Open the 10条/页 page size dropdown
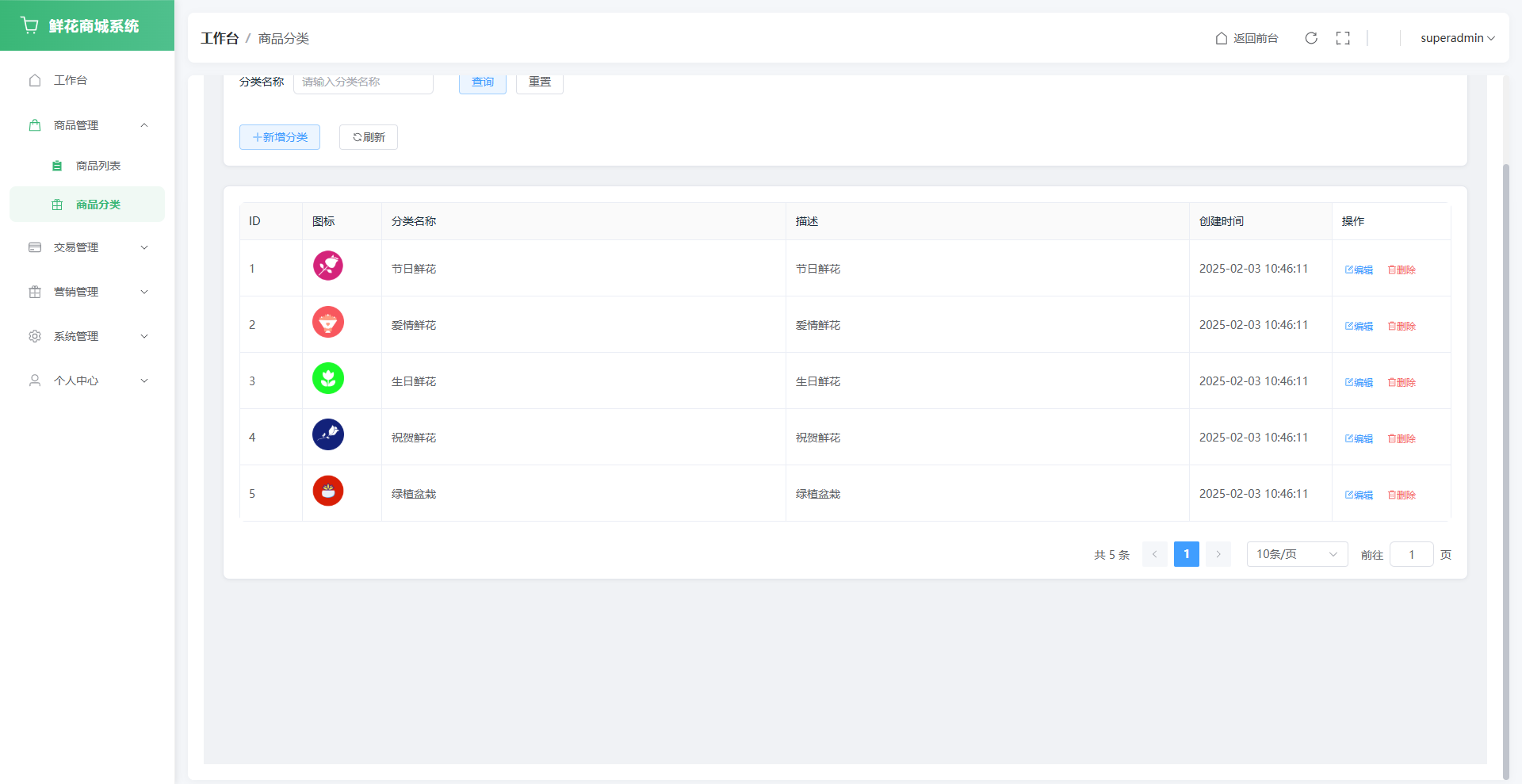The height and width of the screenshot is (784, 1522). pos(1296,554)
